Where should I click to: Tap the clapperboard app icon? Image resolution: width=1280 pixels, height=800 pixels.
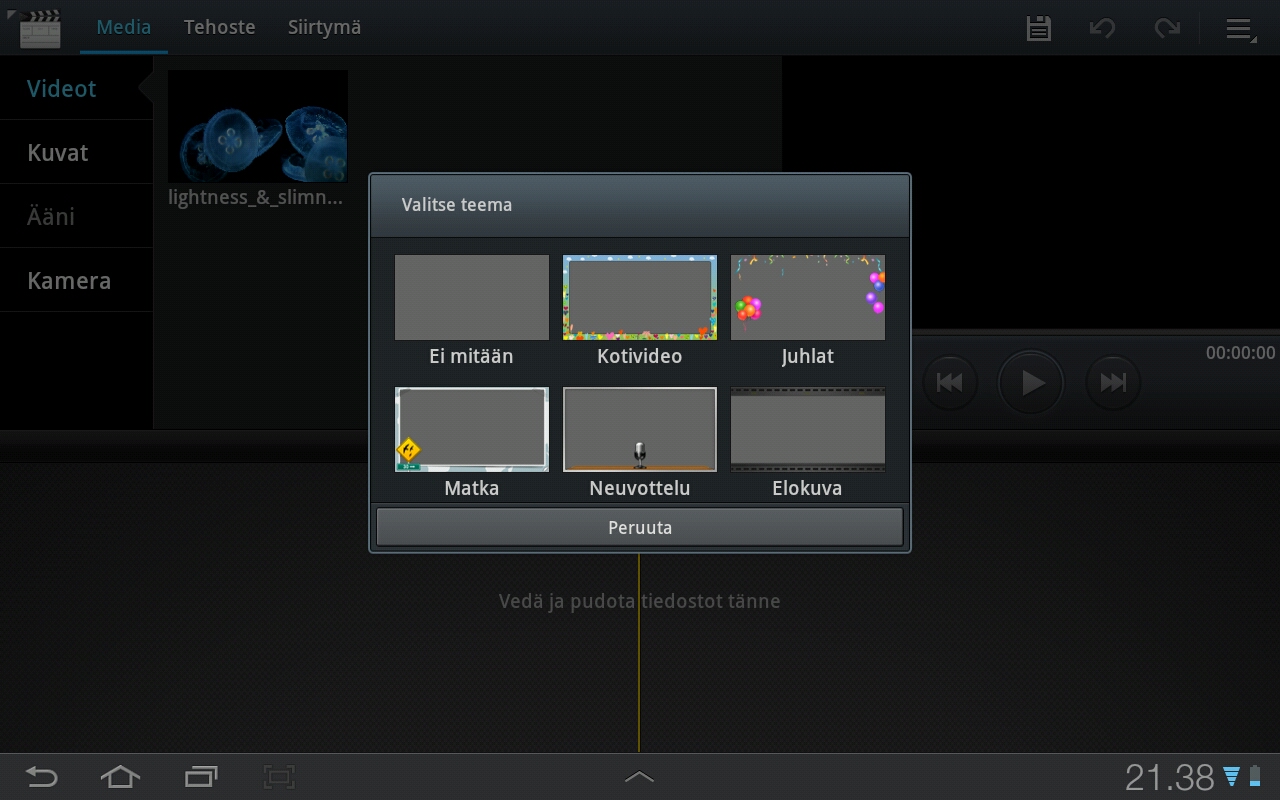pyautogui.click(x=39, y=28)
